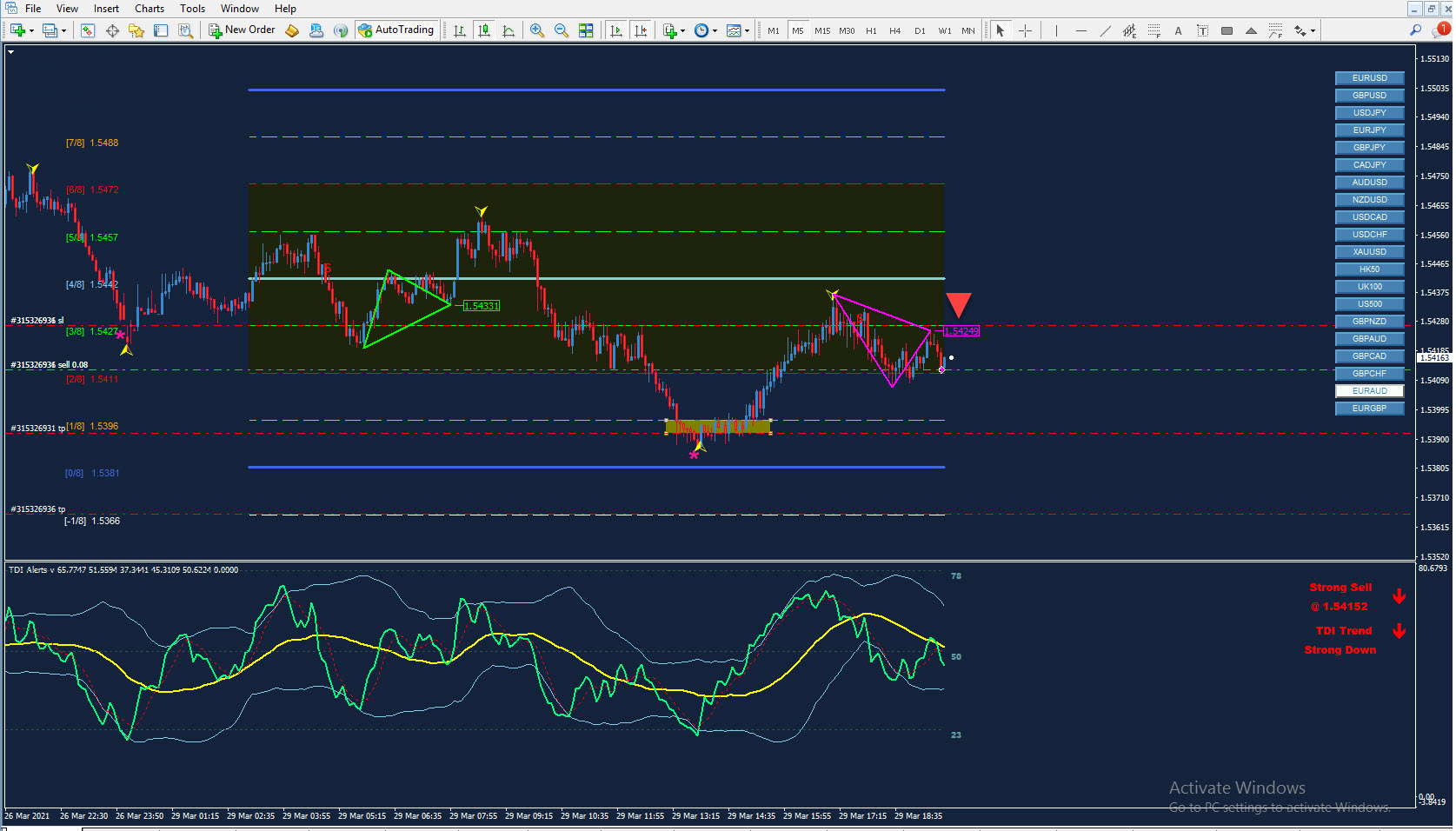1456x831 pixels.
Task: Insert Fibonacci retracement tool
Action: [1153, 30]
